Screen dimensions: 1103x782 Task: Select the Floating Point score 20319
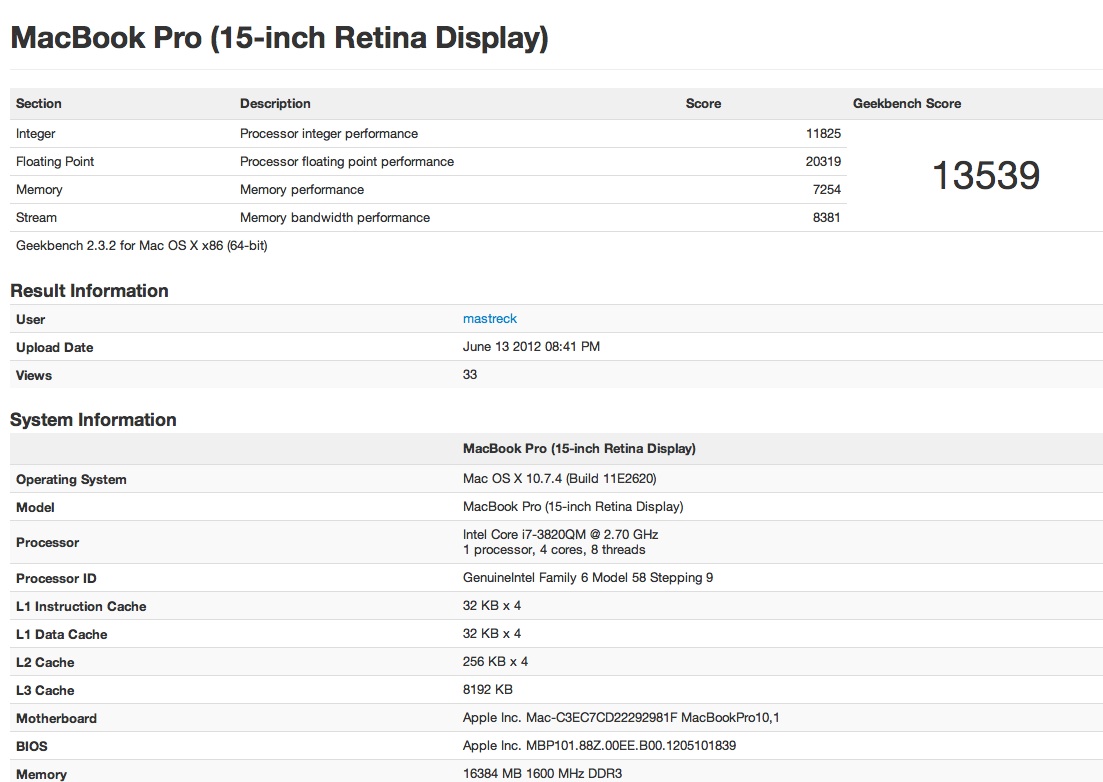[x=823, y=162]
